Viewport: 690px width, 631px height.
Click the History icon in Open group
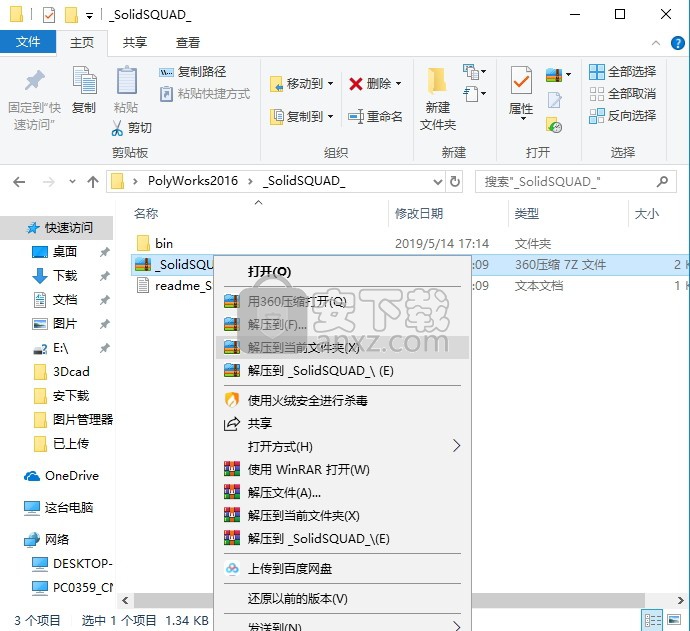[x=554, y=125]
